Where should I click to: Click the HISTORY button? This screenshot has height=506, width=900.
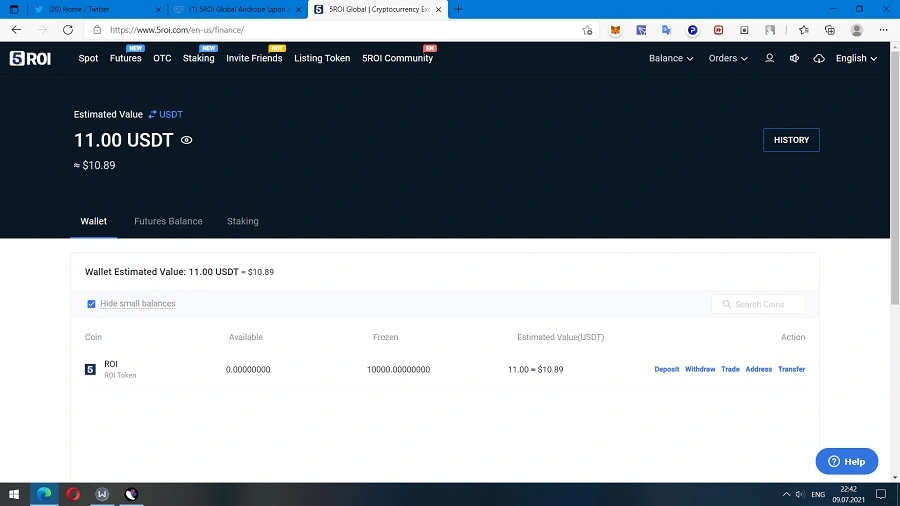pyautogui.click(x=791, y=140)
